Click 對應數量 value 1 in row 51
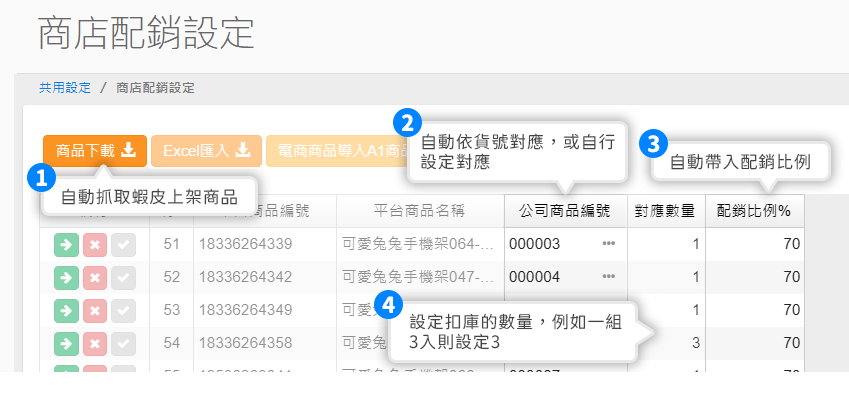849x394 pixels. (x=666, y=244)
